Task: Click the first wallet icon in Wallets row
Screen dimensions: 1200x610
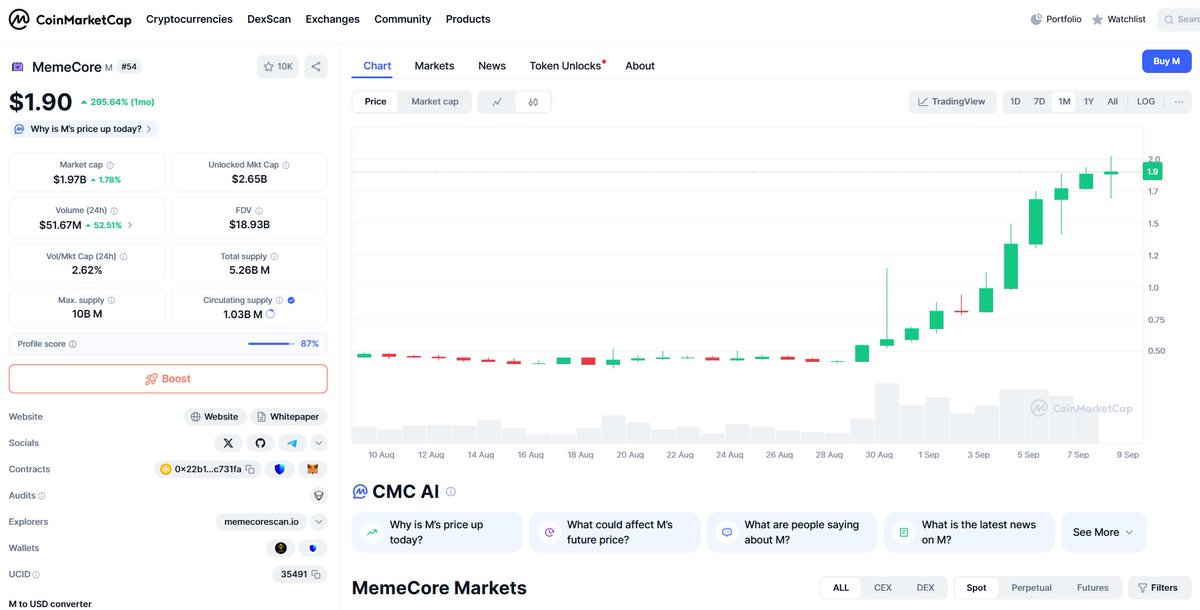Action: coord(281,548)
